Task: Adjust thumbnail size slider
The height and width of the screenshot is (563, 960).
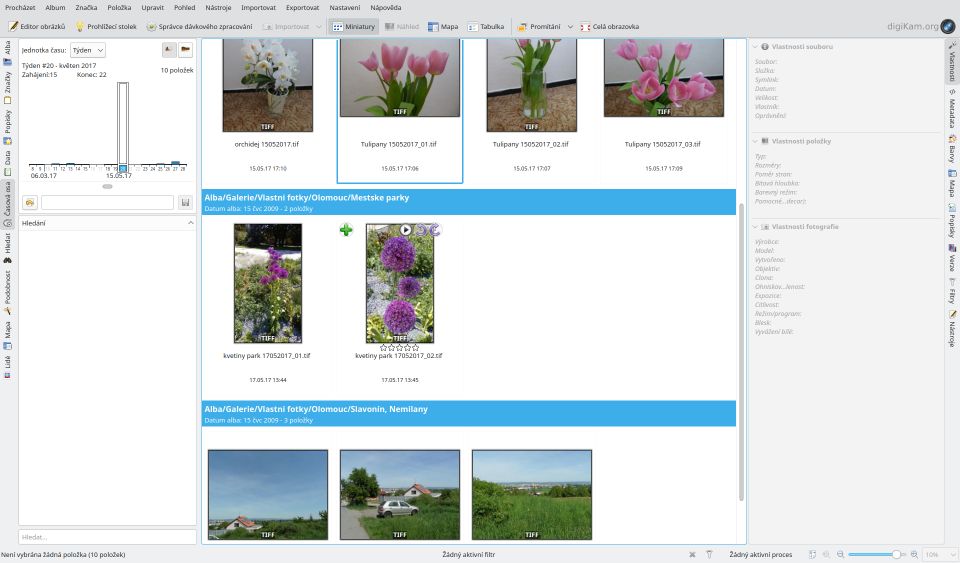Action: point(876,554)
